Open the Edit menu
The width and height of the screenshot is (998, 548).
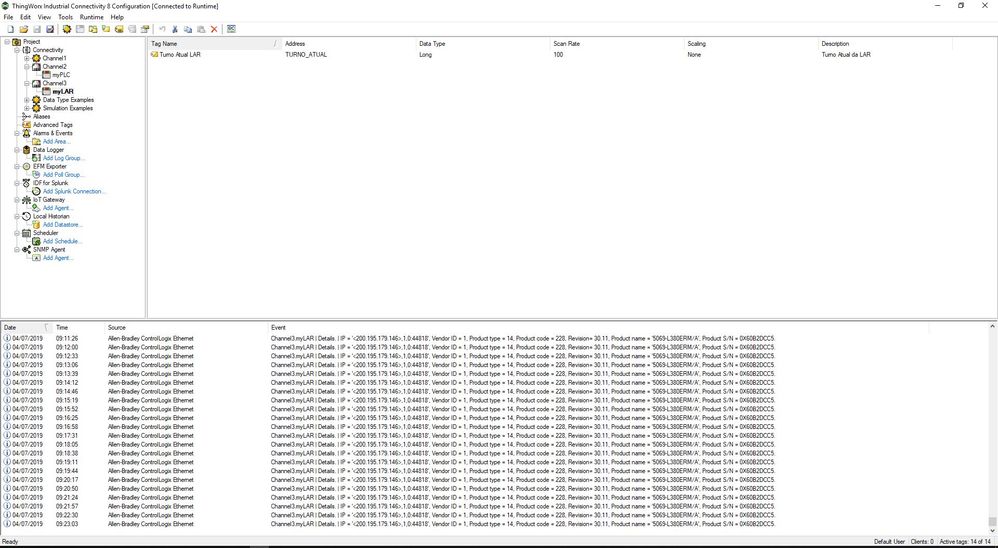(x=25, y=17)
